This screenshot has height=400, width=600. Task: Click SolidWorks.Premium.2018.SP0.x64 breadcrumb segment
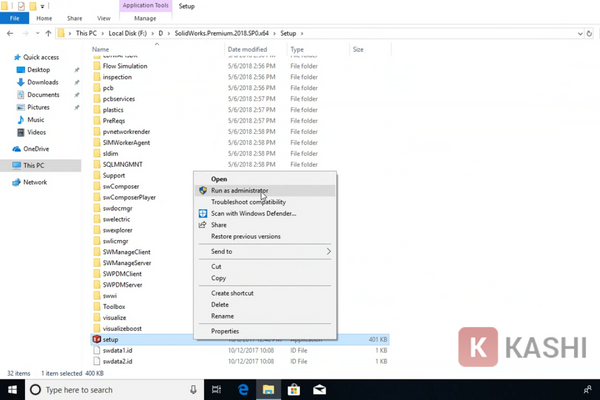[x=222, y=33]
